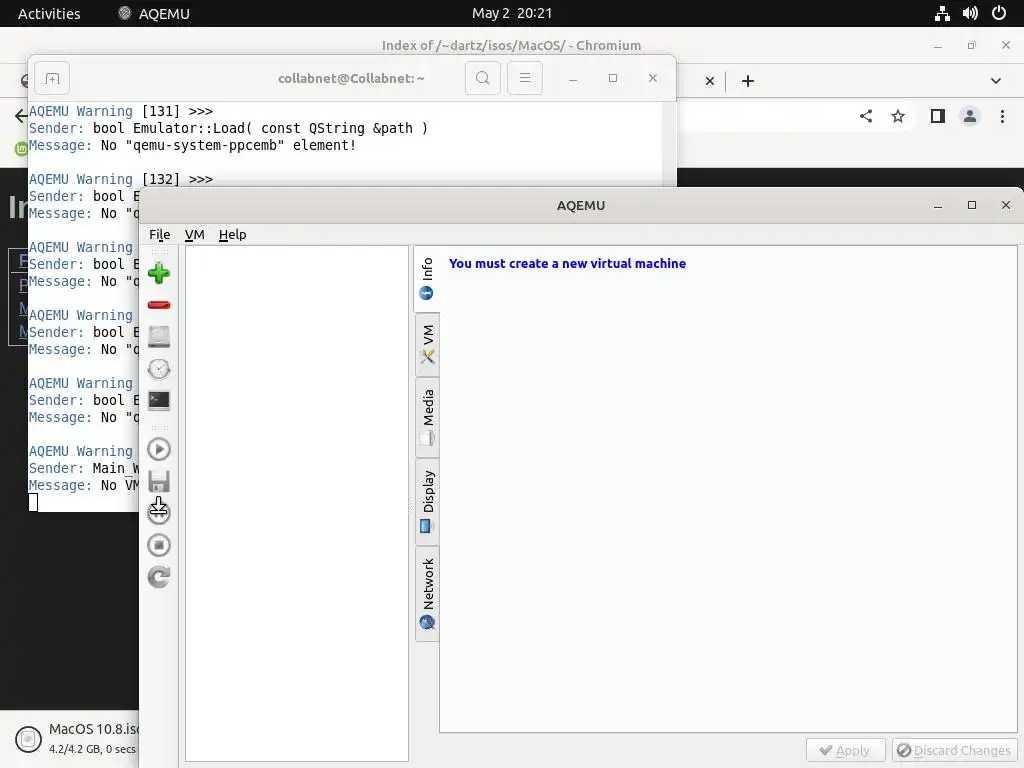Click the Chromium back arrow

20,116
